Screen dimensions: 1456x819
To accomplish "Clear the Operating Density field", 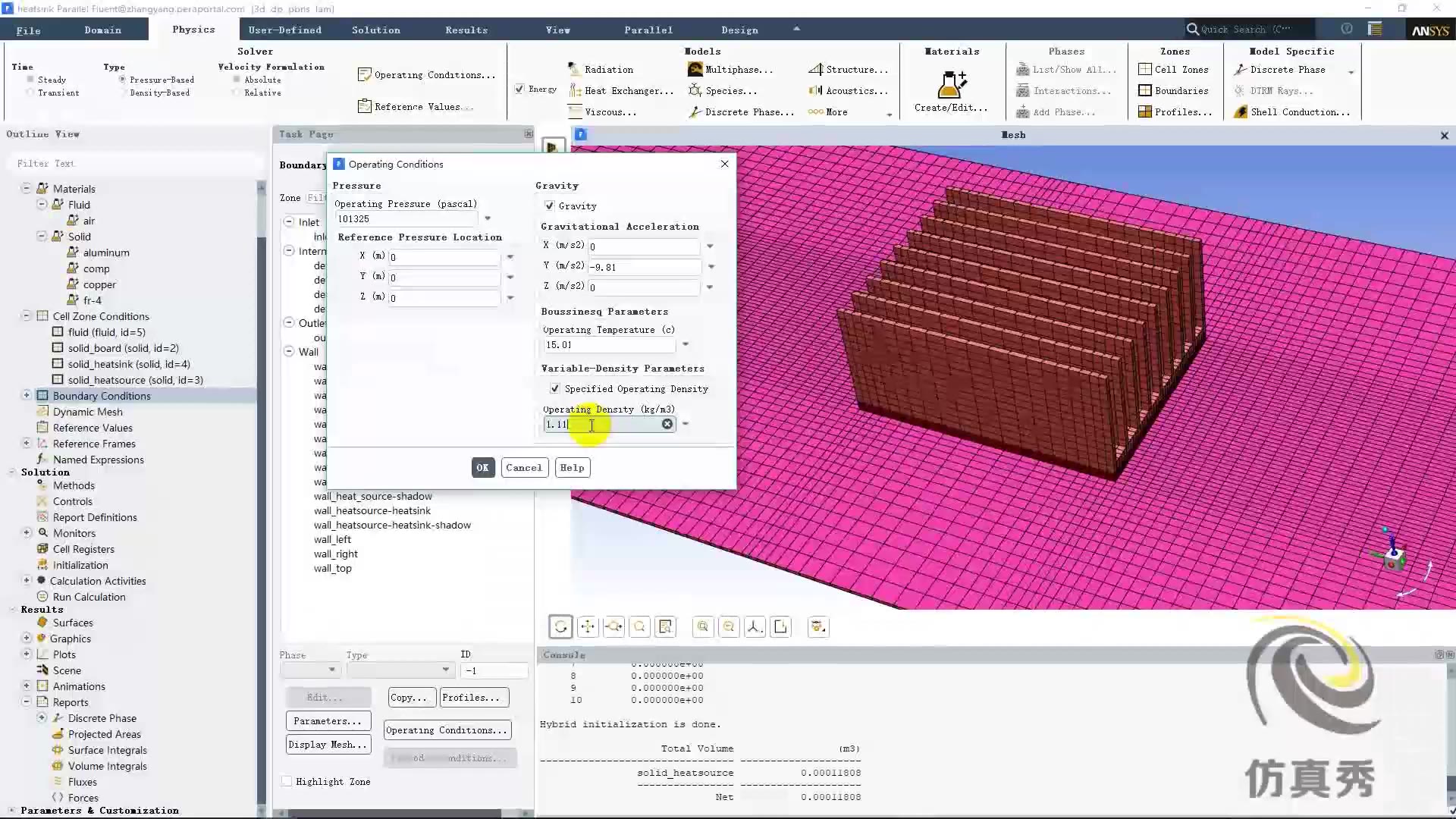I will pyautogui.click(x=667, y=424).
